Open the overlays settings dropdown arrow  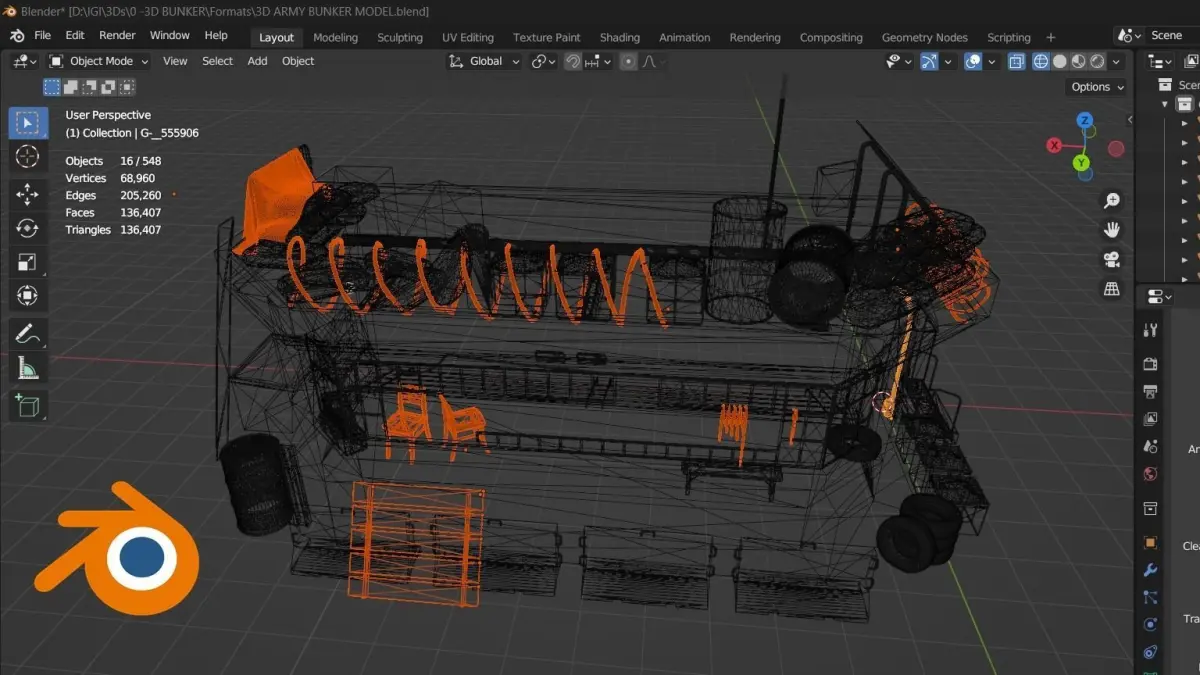[x=992, y=61]
